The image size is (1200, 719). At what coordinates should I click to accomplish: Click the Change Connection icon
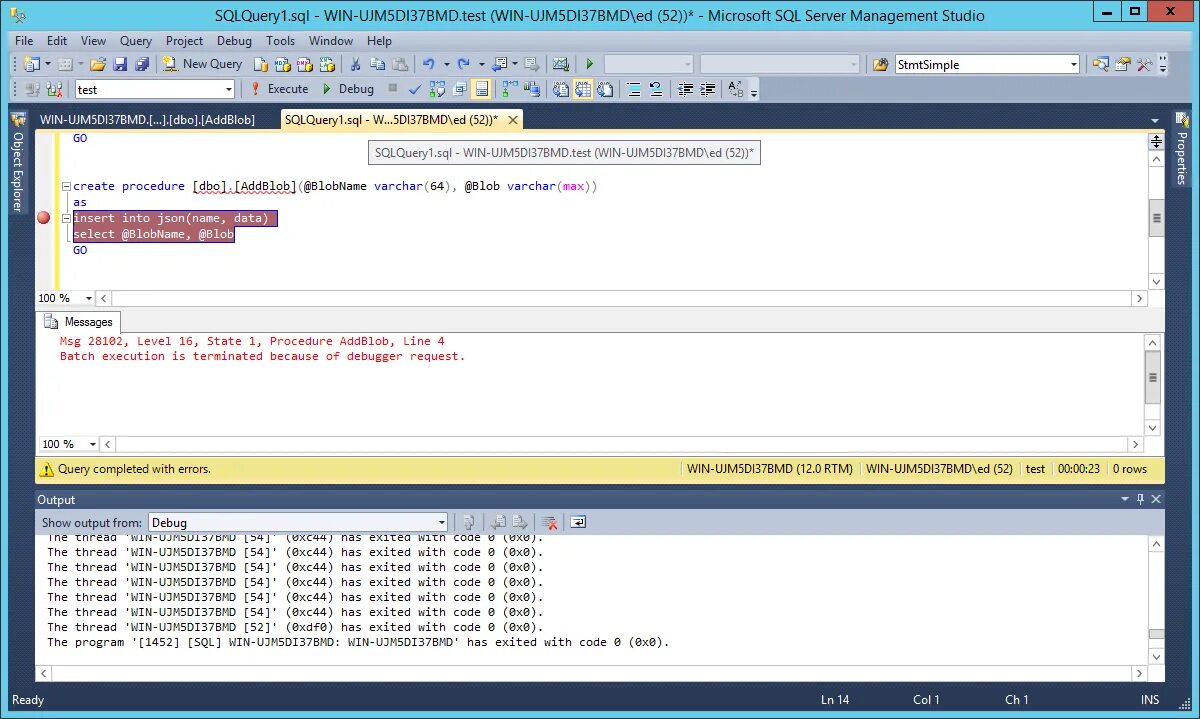(x=54, y=89)
